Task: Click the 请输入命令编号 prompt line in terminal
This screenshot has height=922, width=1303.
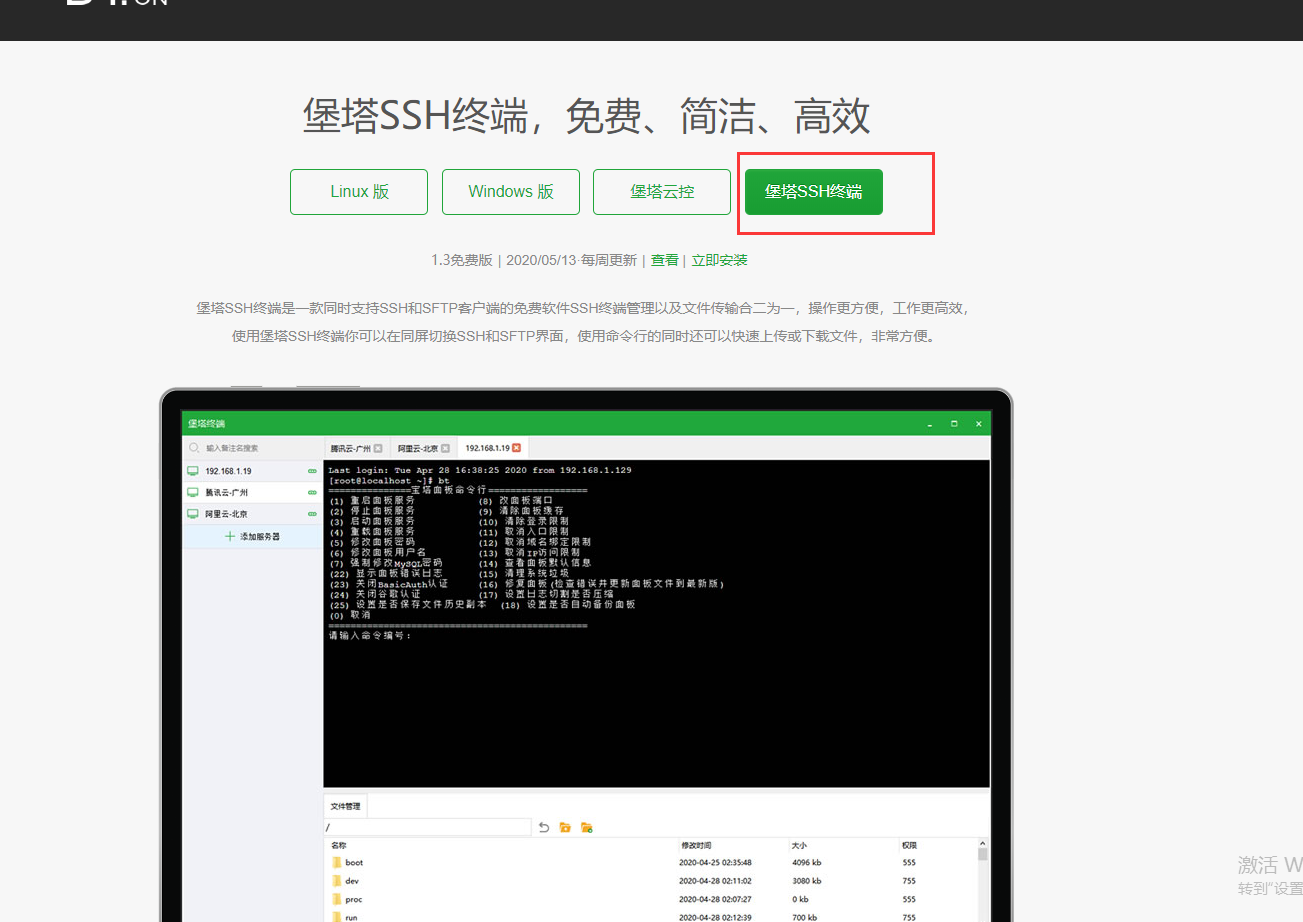Action: tap(370, 635)
